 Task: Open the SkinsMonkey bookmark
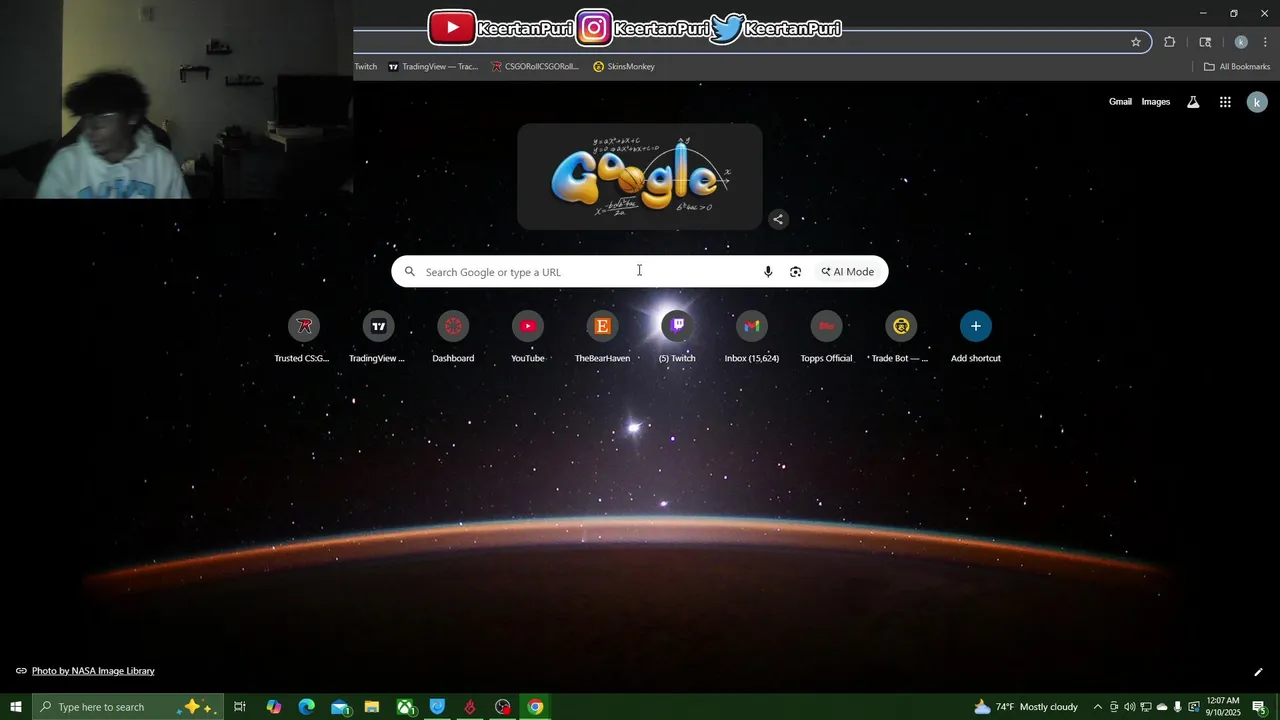(624, 67)
